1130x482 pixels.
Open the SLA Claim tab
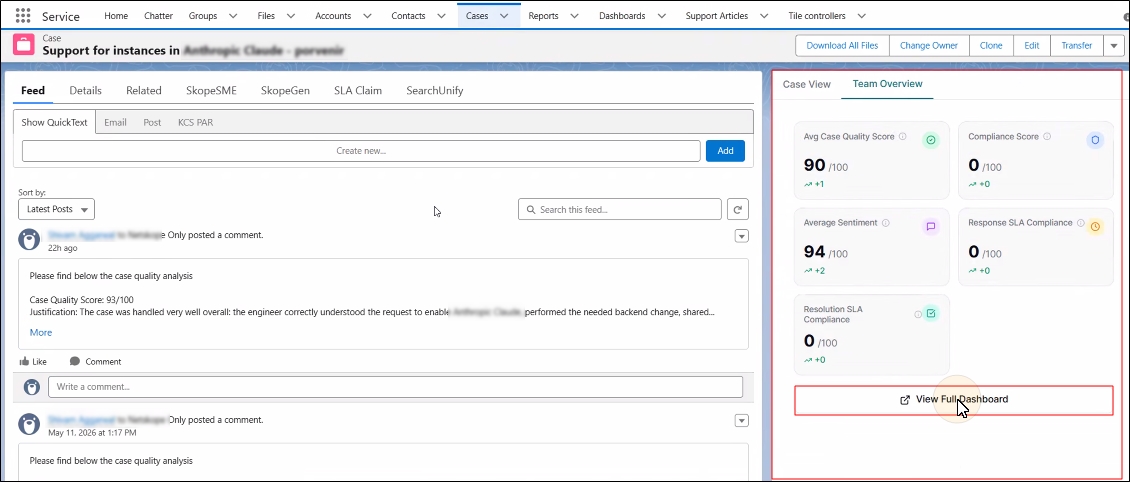[357, 91]
